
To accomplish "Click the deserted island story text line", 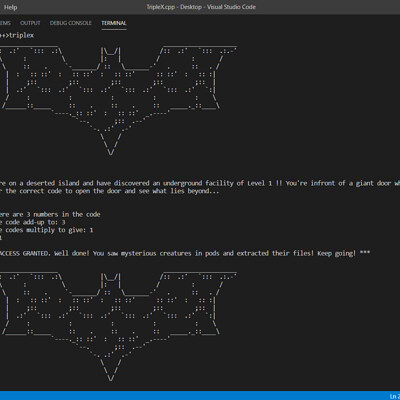I will pos(200,183).
